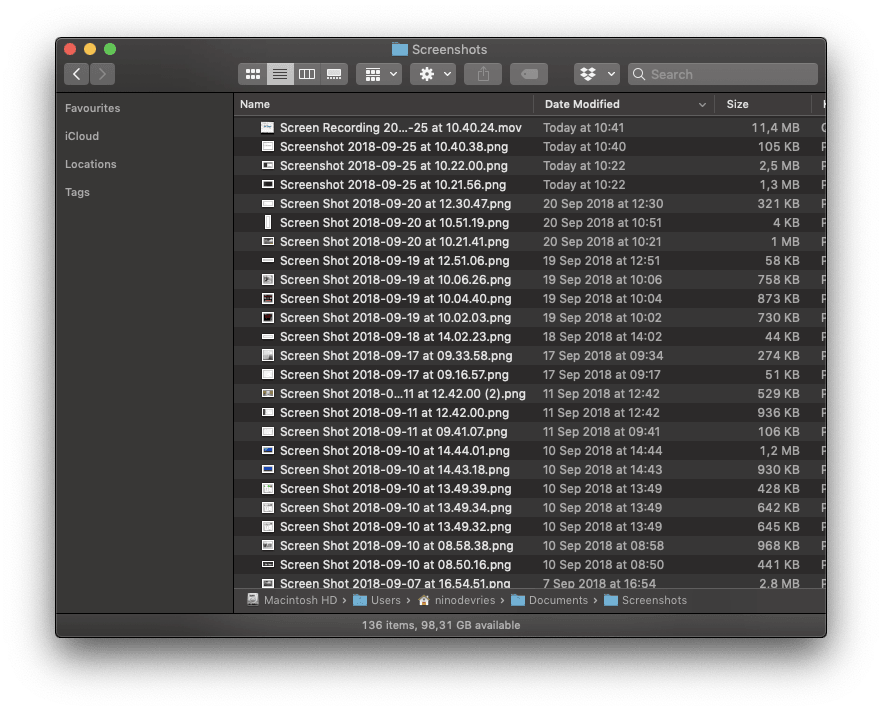Click the Macintosh HD icon in path bar

254,600
